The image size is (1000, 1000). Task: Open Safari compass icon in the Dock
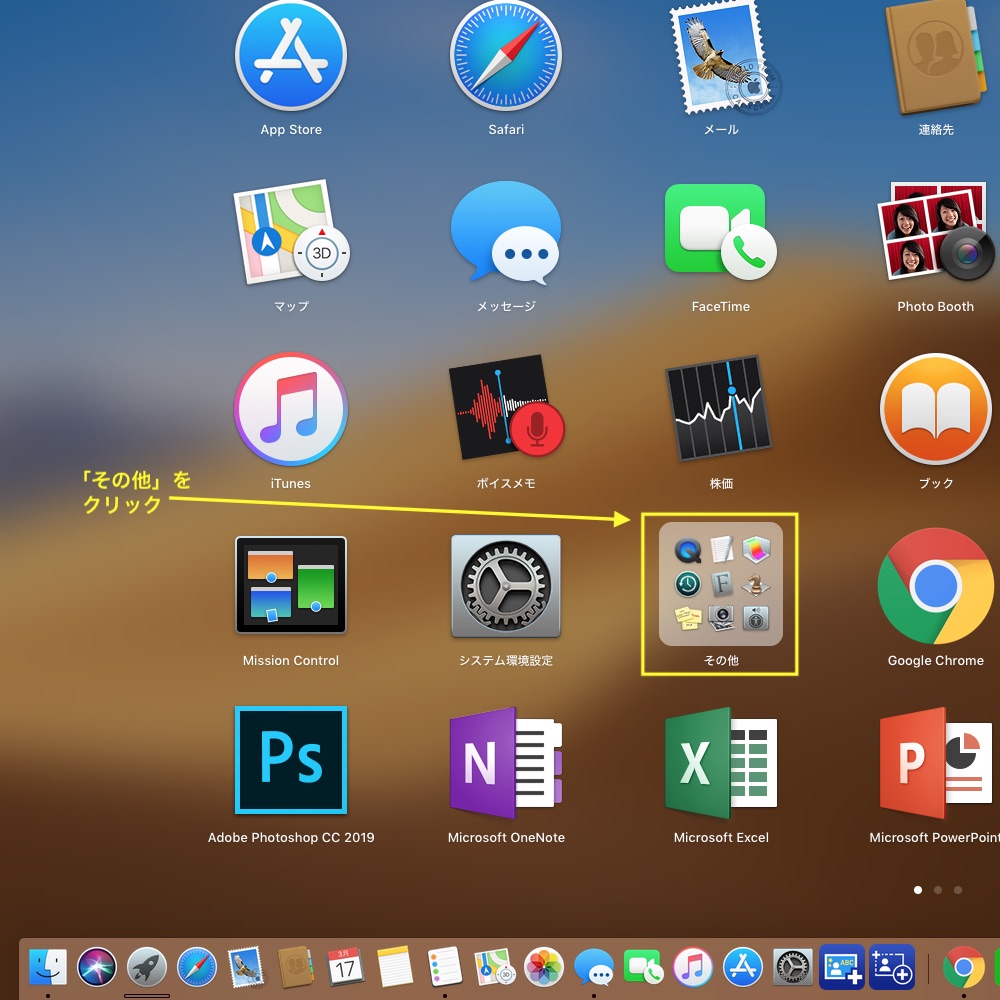pyautogui.click(x=196, y=967)
